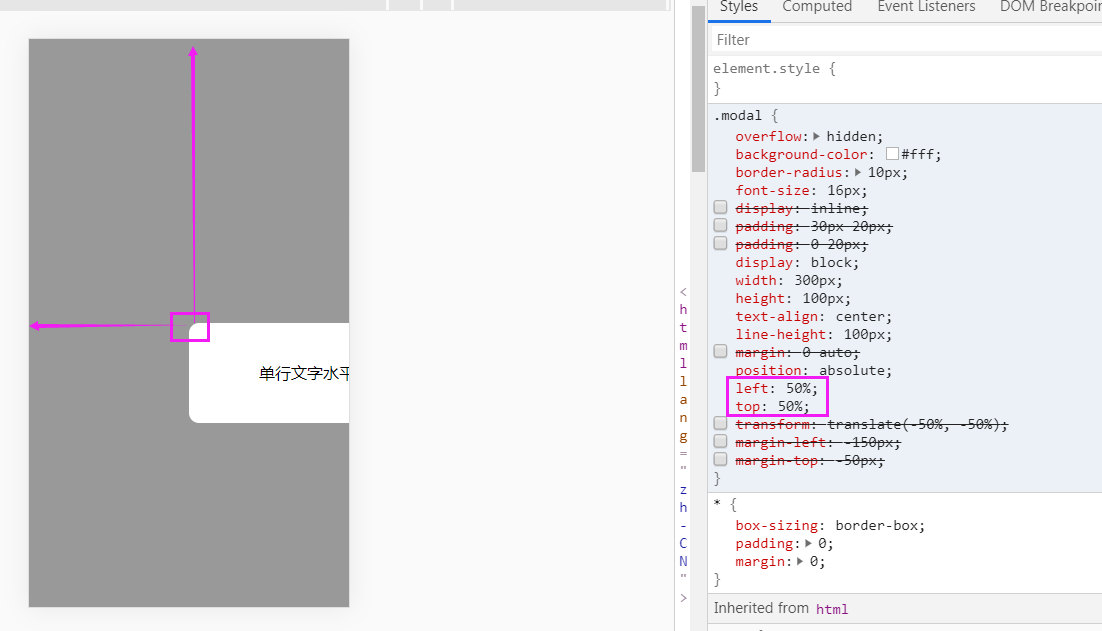The image size is (1102, 631).
Task: Open the DOM Breakpoints tab
Action: coord(1049,7)
